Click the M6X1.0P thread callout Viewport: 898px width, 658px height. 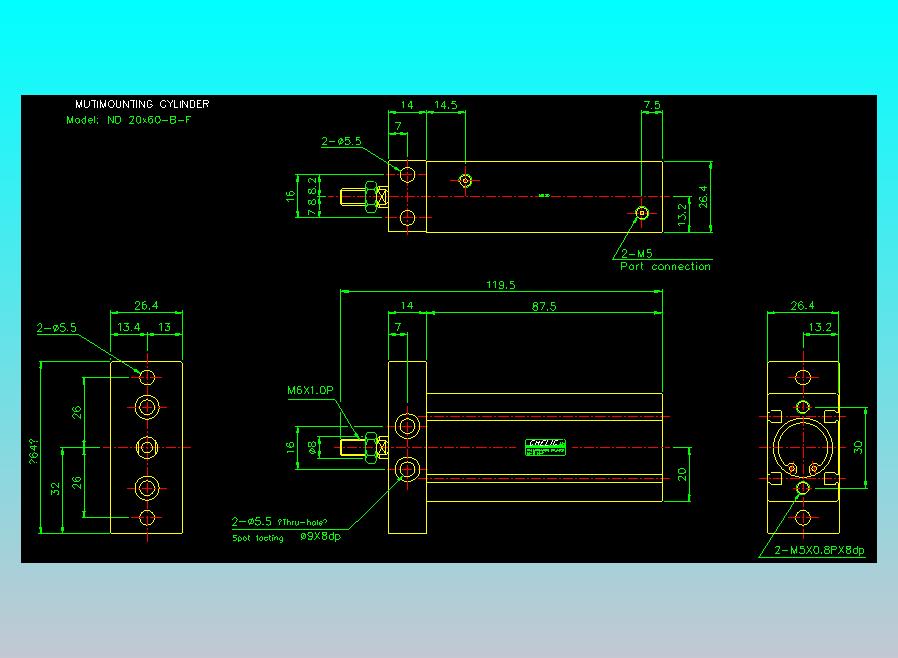pyautogui.click(x=310, y=390)
